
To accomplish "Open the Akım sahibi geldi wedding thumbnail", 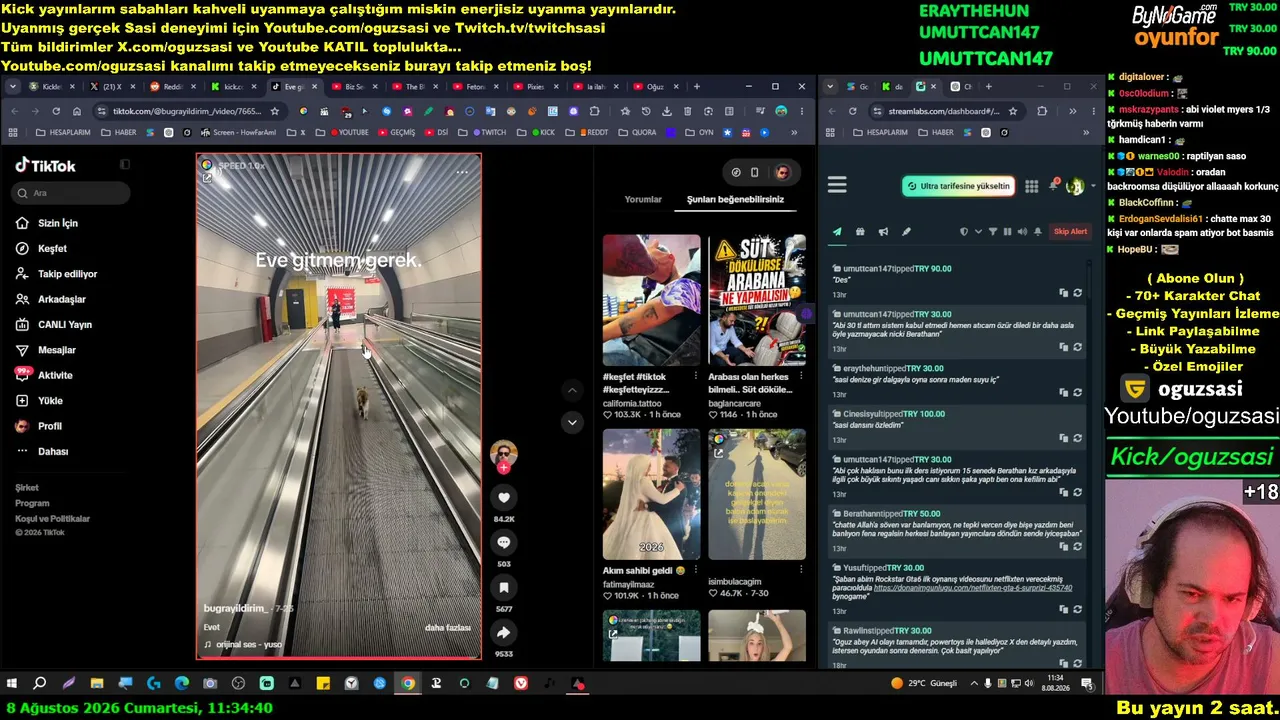I will pos(651,494).
